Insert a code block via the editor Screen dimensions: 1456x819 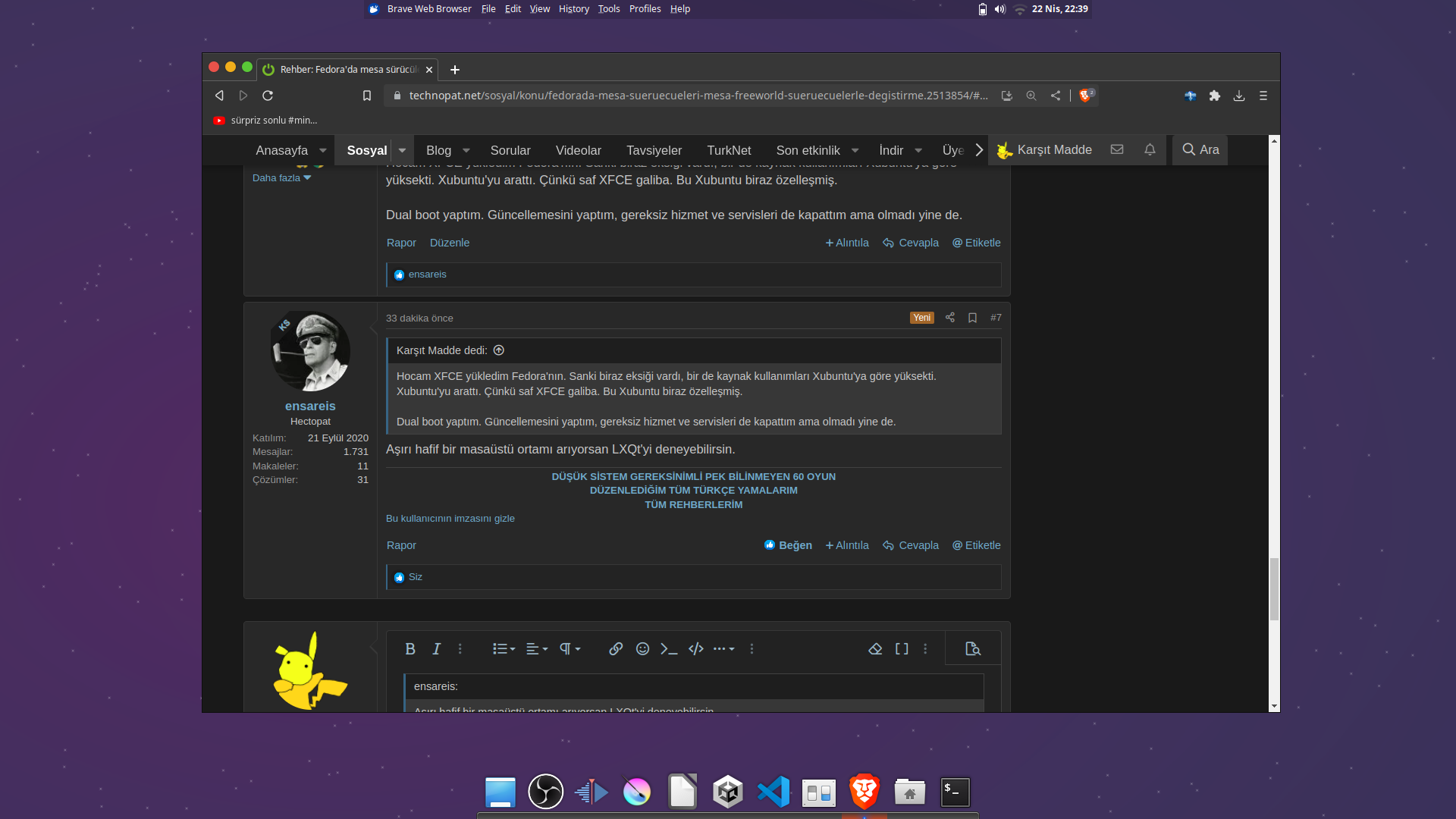coord(695,649)
